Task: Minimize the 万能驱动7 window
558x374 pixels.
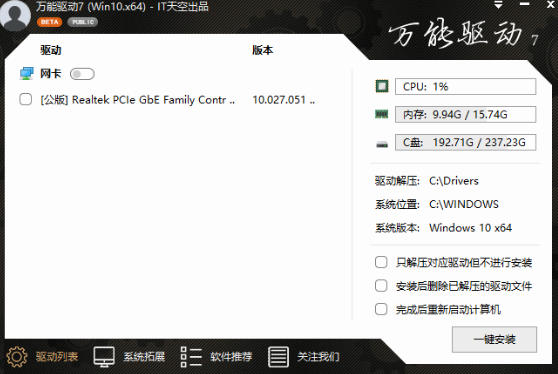Action: point(524,4)
